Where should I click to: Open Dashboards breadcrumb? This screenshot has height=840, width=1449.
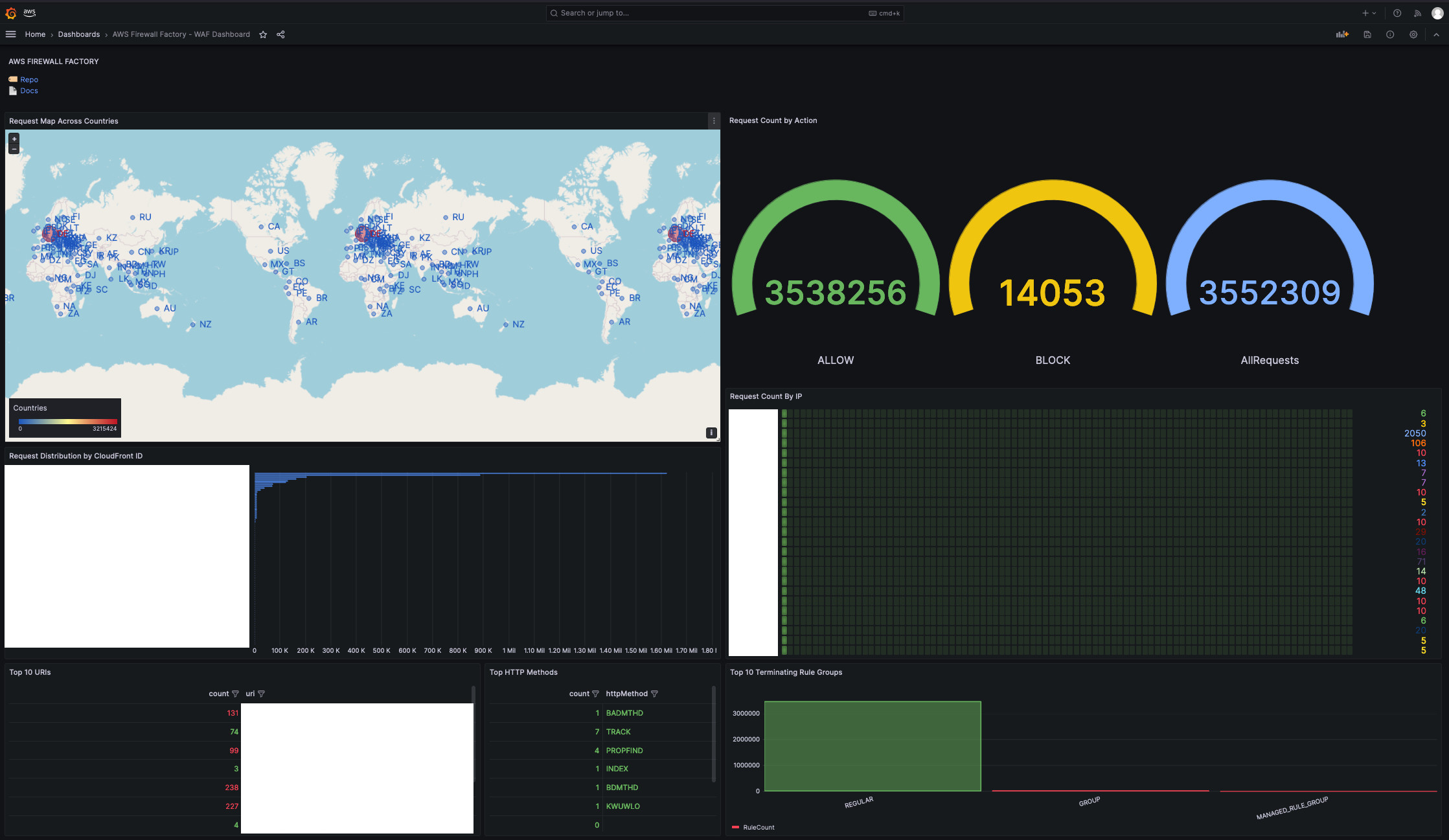pos(79,34)
